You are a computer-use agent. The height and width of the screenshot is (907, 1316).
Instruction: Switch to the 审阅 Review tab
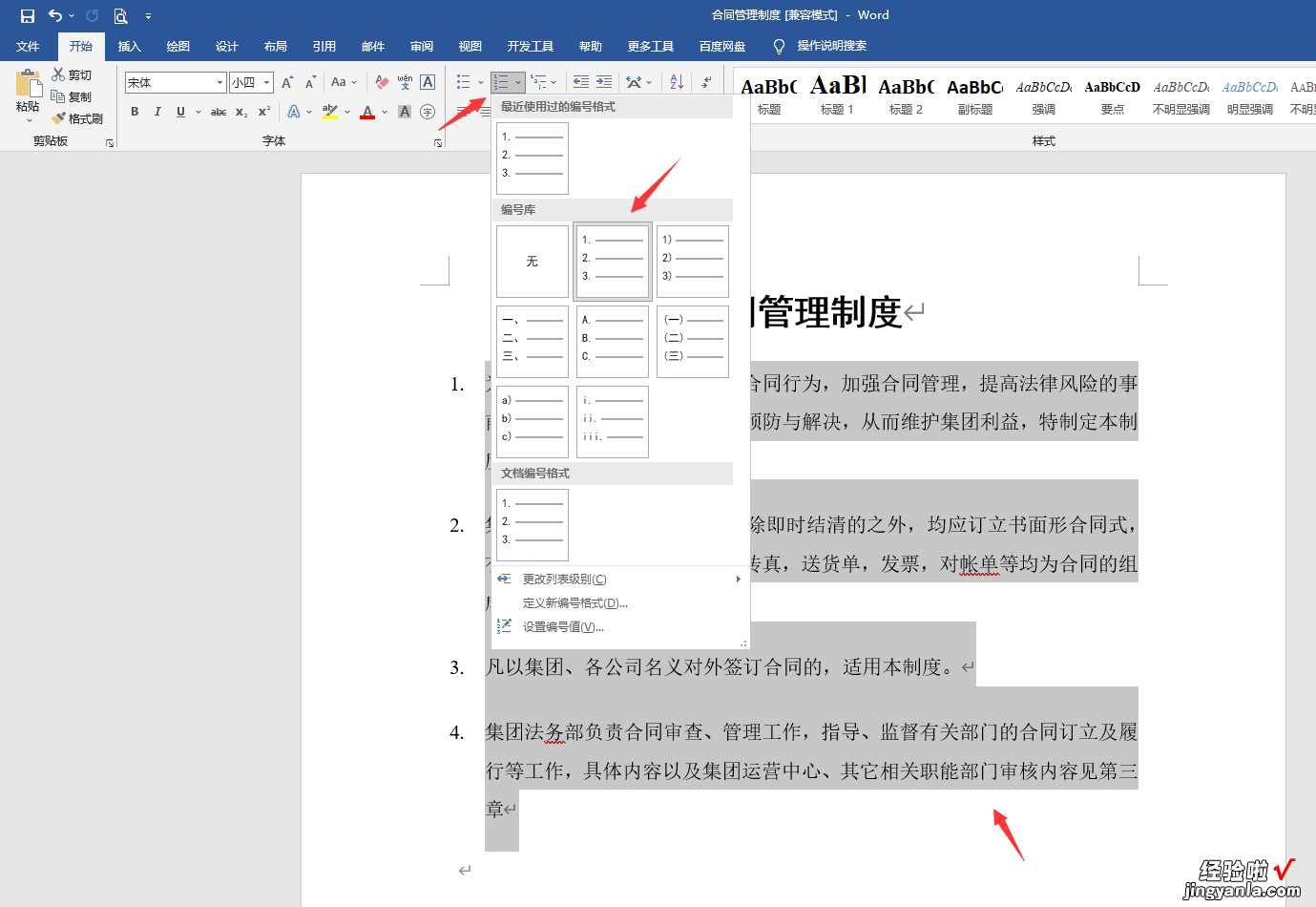coord(421,46)
